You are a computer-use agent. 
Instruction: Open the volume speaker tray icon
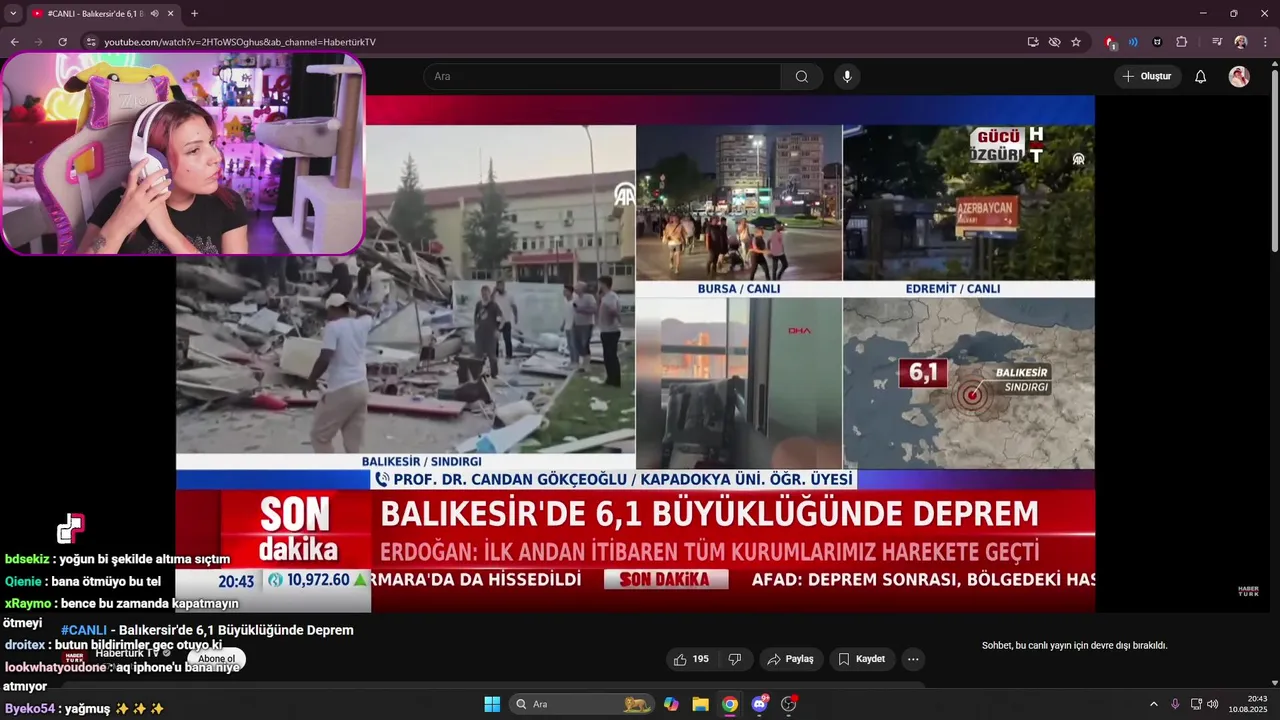1213,704
